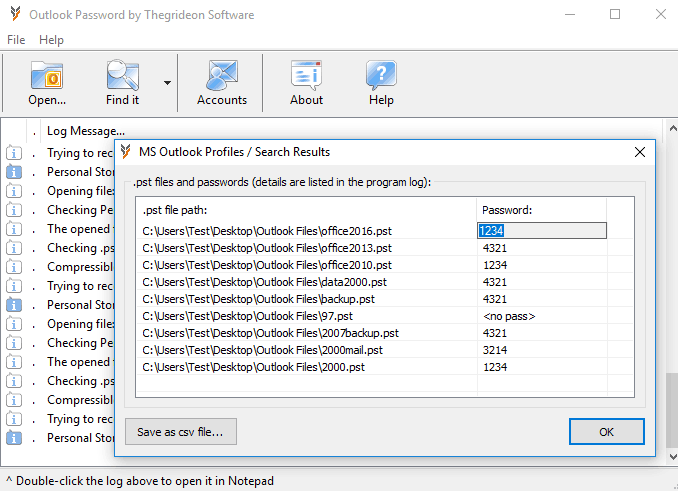
Task: Confirm the dialog with OK
Action: (x=606, y=432)
